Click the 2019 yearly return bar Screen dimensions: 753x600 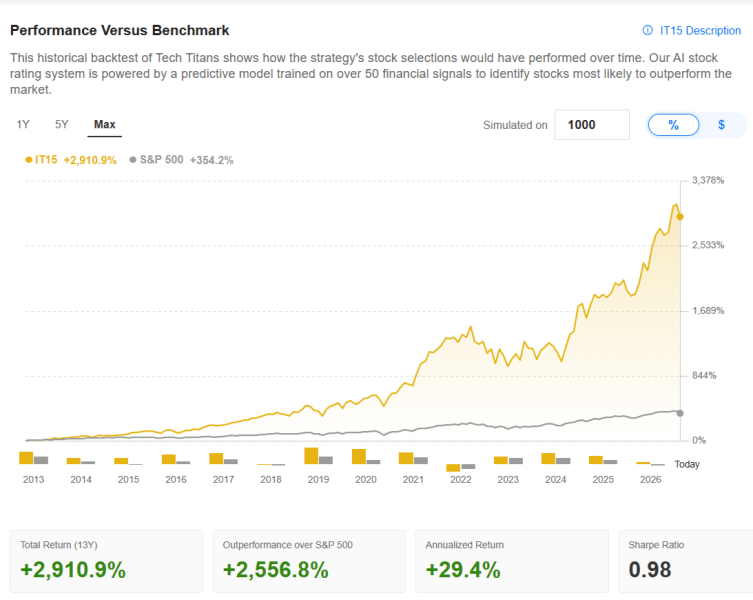point(311,456)
